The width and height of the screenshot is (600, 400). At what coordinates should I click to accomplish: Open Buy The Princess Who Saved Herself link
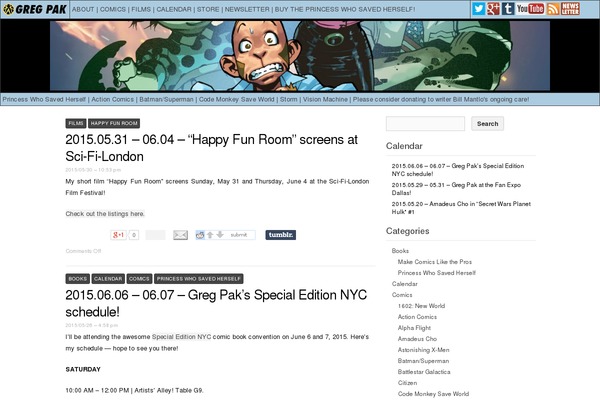tap(345, 9)
